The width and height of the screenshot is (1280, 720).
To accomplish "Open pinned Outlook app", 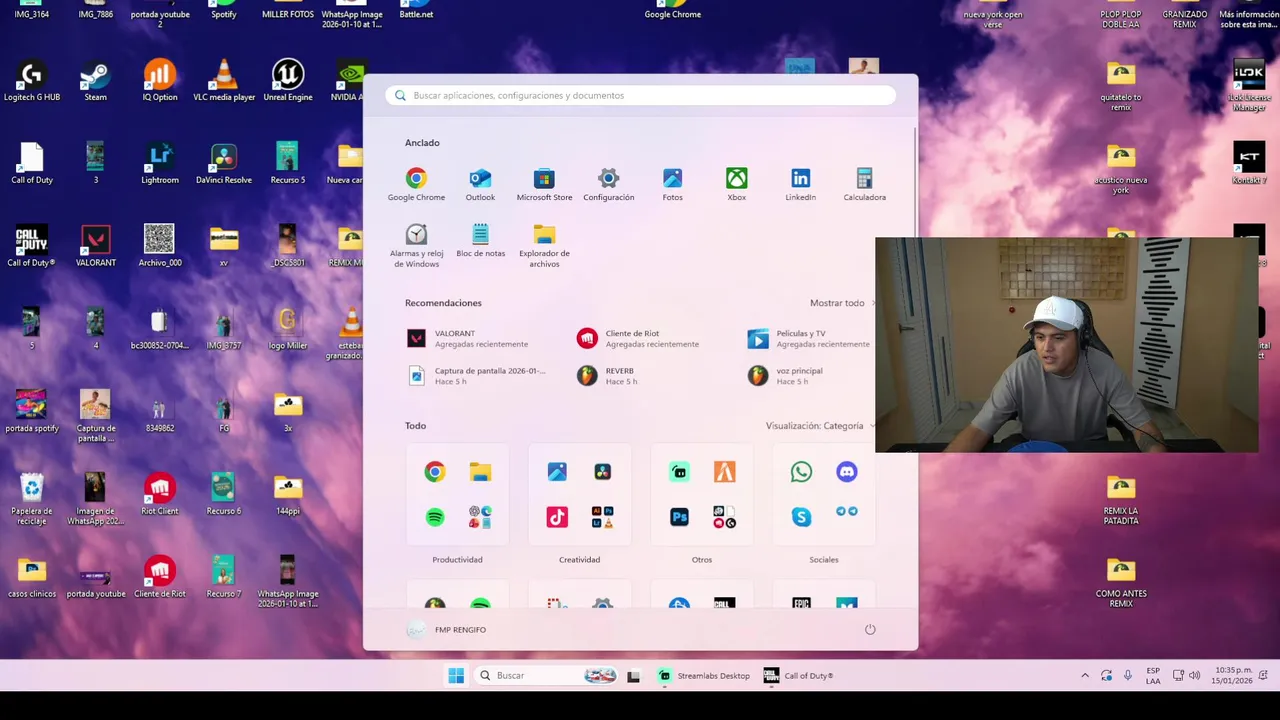I will pos(480,185).
